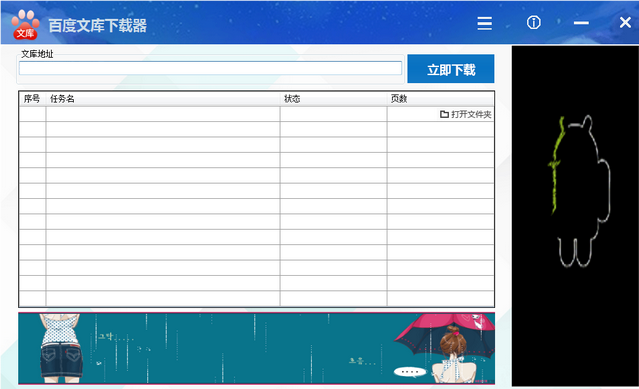639x389 pixels.
Task: Open the hamburger menu icon
Action: pyautogui.click(x=484, y=23)
